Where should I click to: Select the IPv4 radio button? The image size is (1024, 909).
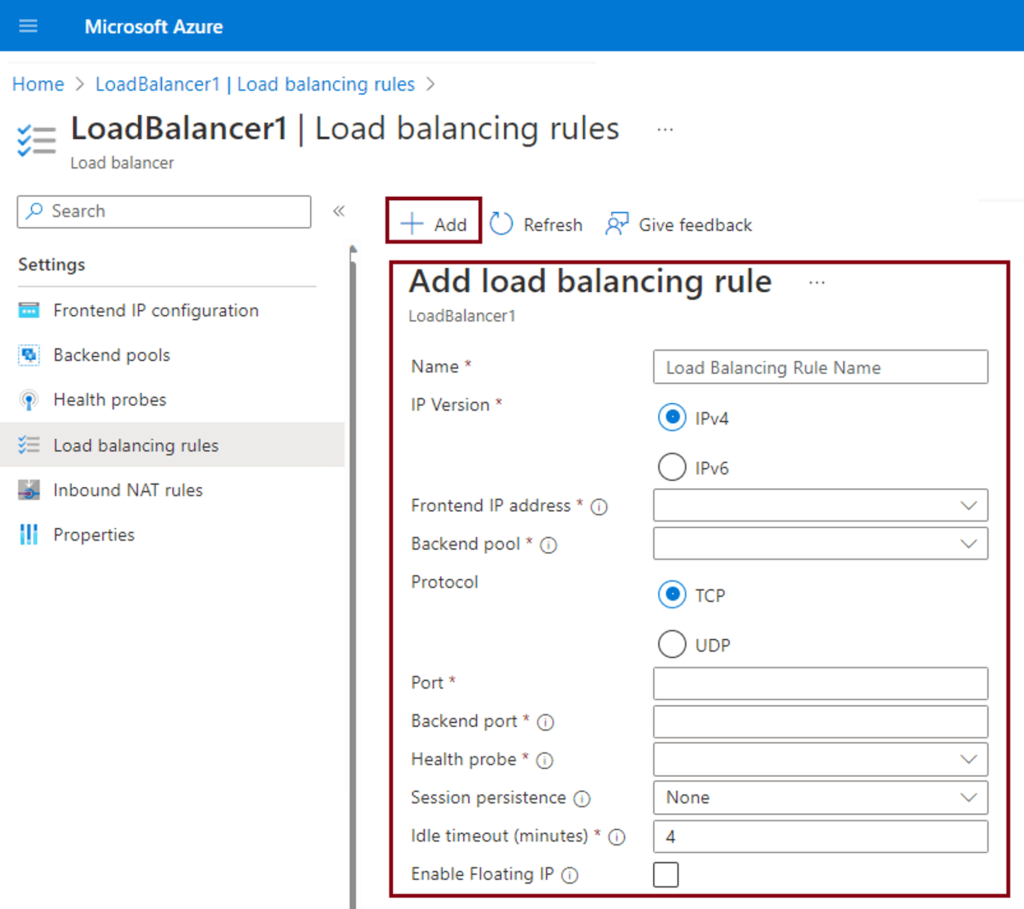coord(672,417)
